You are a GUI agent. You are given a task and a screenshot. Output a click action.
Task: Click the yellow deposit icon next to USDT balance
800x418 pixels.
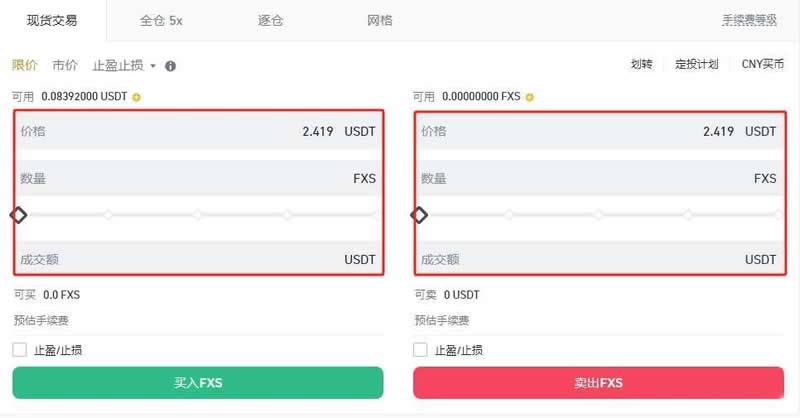point(137,97)
